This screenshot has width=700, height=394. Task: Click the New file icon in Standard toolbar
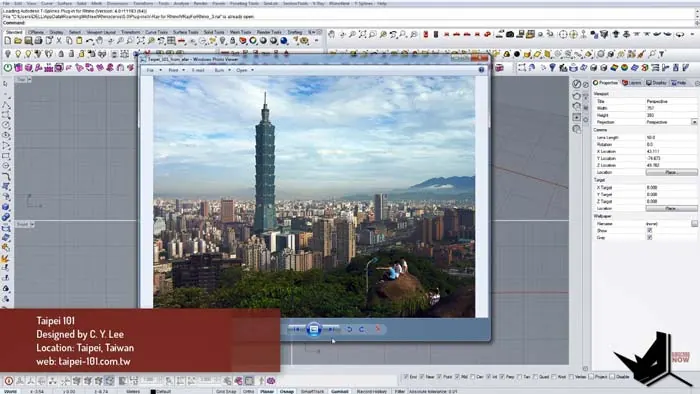pyautogui.click(x=8, y=41)
